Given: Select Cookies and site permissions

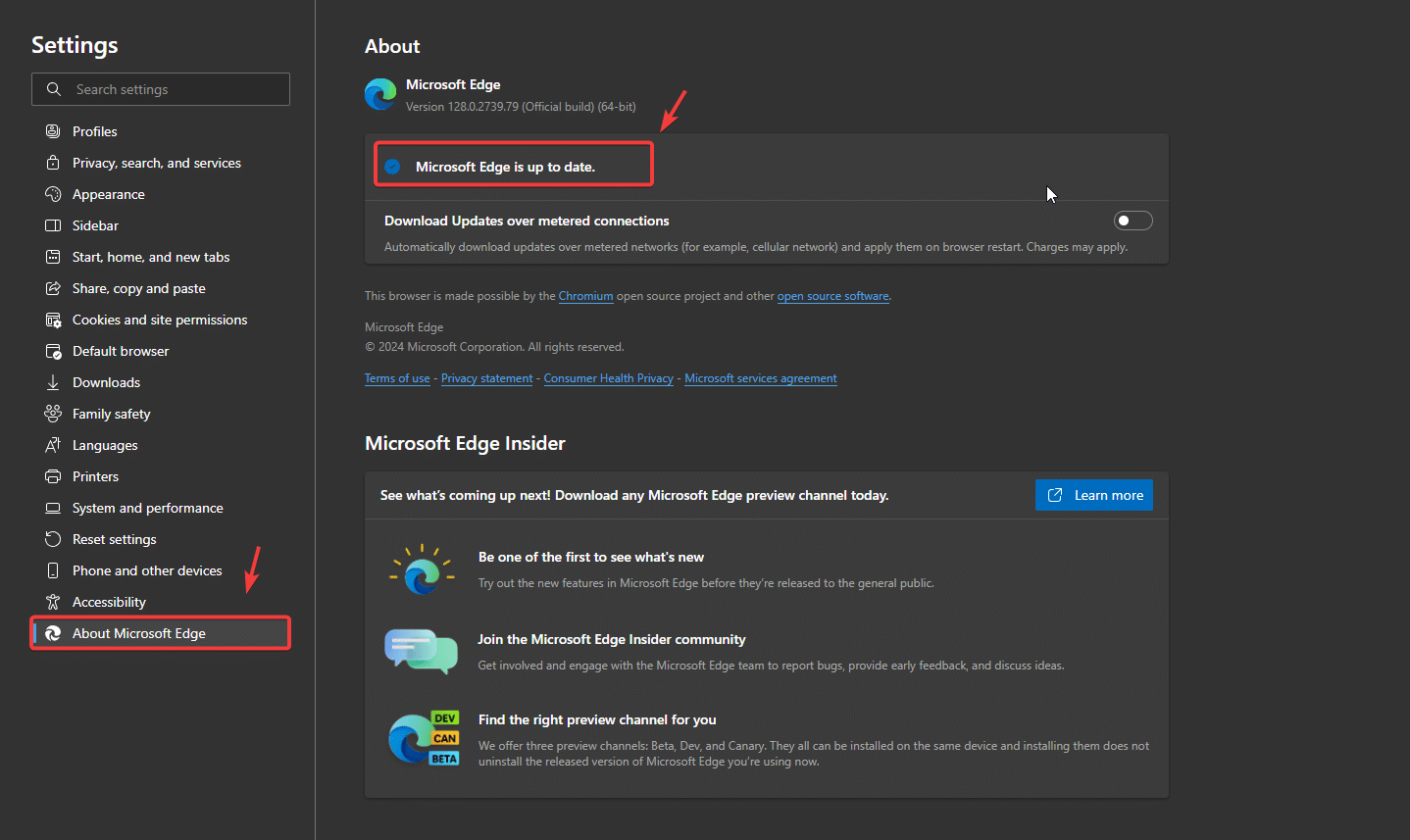Looking at the screenshot, I should point(160,320).
